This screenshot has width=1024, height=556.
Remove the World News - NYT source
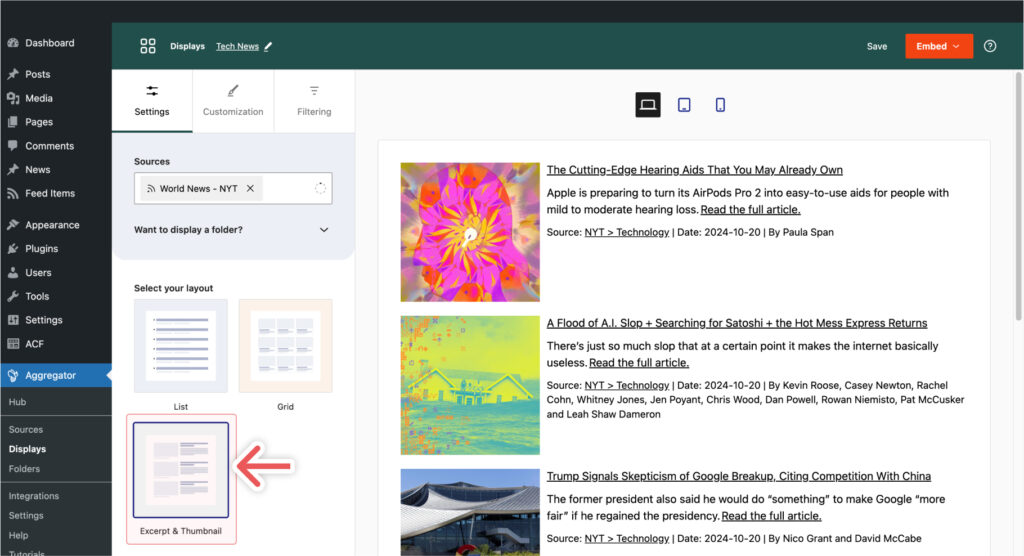(250, 188)
